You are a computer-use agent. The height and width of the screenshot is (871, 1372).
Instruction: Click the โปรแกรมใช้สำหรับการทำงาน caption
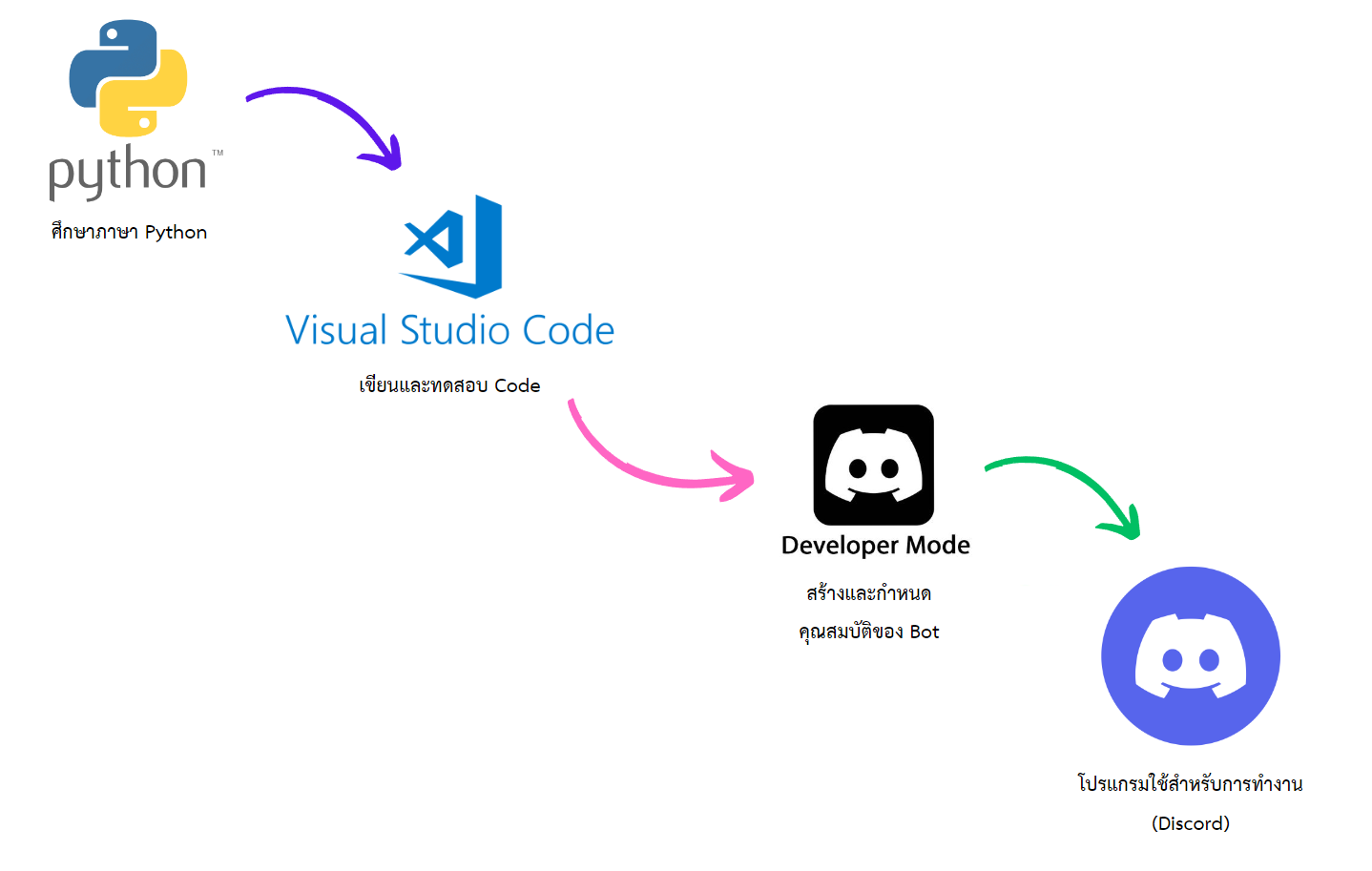[x=1190, y=782]
